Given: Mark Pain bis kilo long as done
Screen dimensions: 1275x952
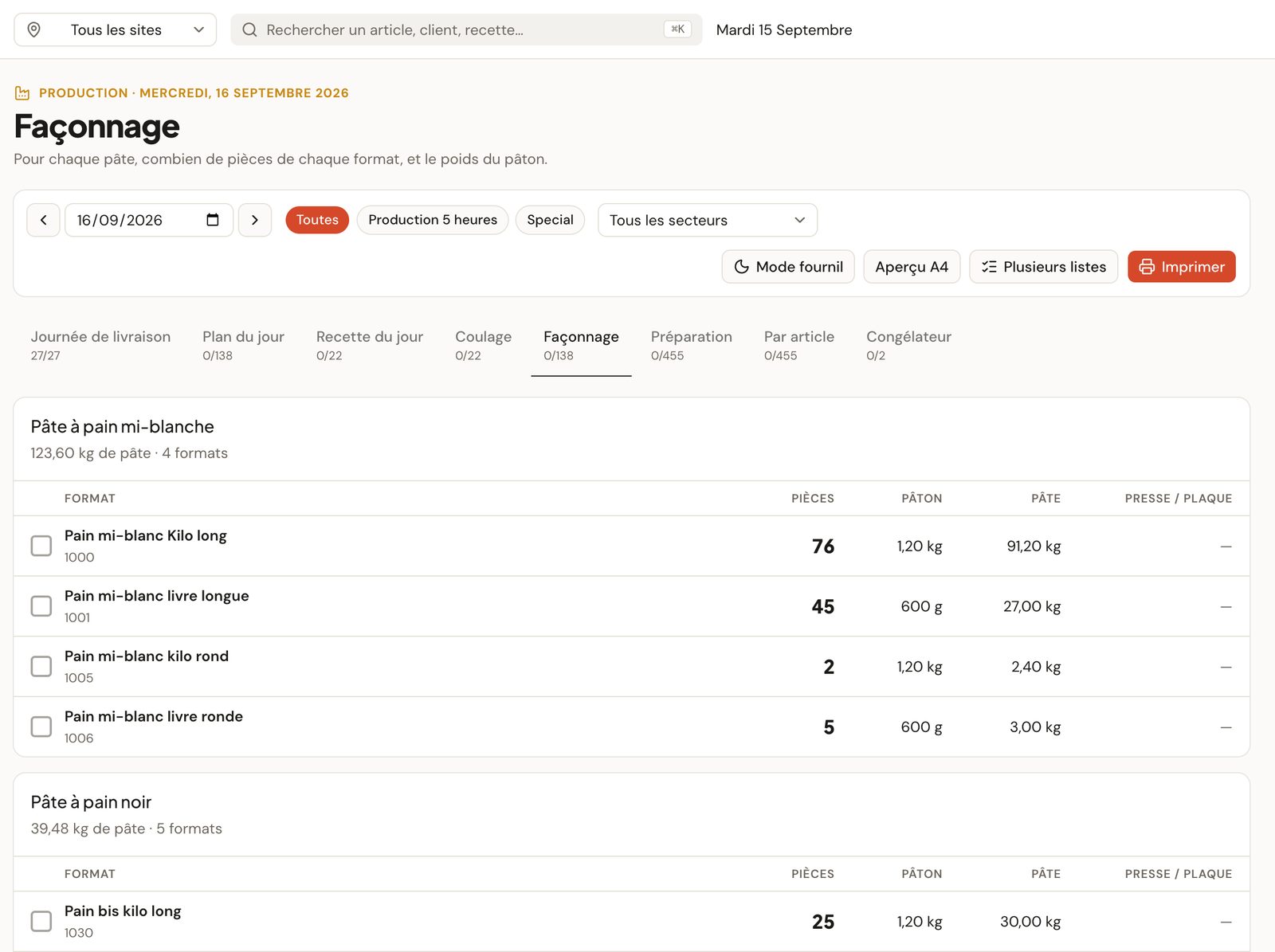Looking at the screenshot, I should (41, 921).
